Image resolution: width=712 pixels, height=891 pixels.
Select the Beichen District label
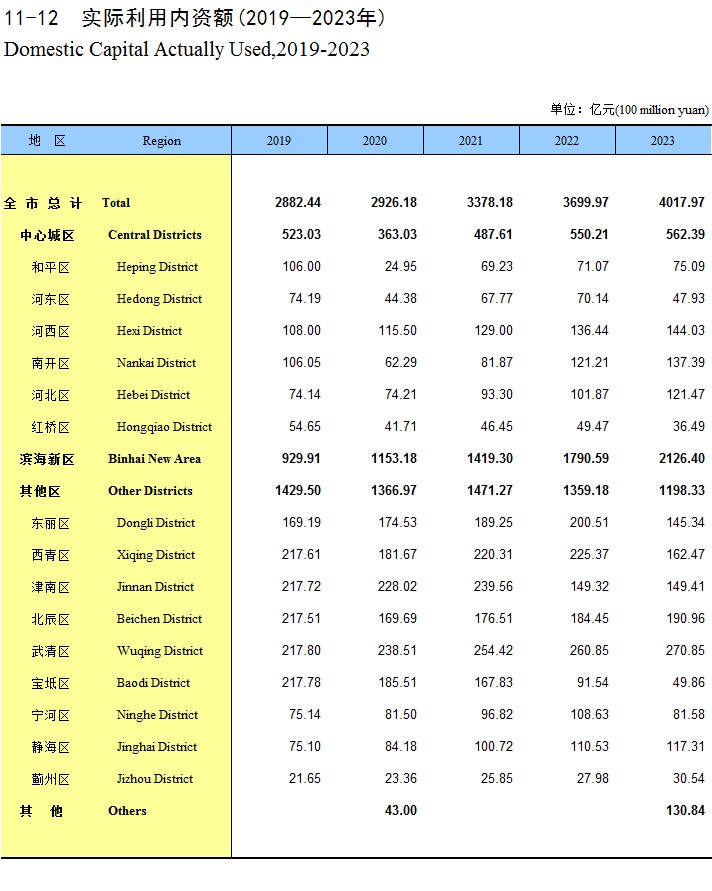pos(159,618)
